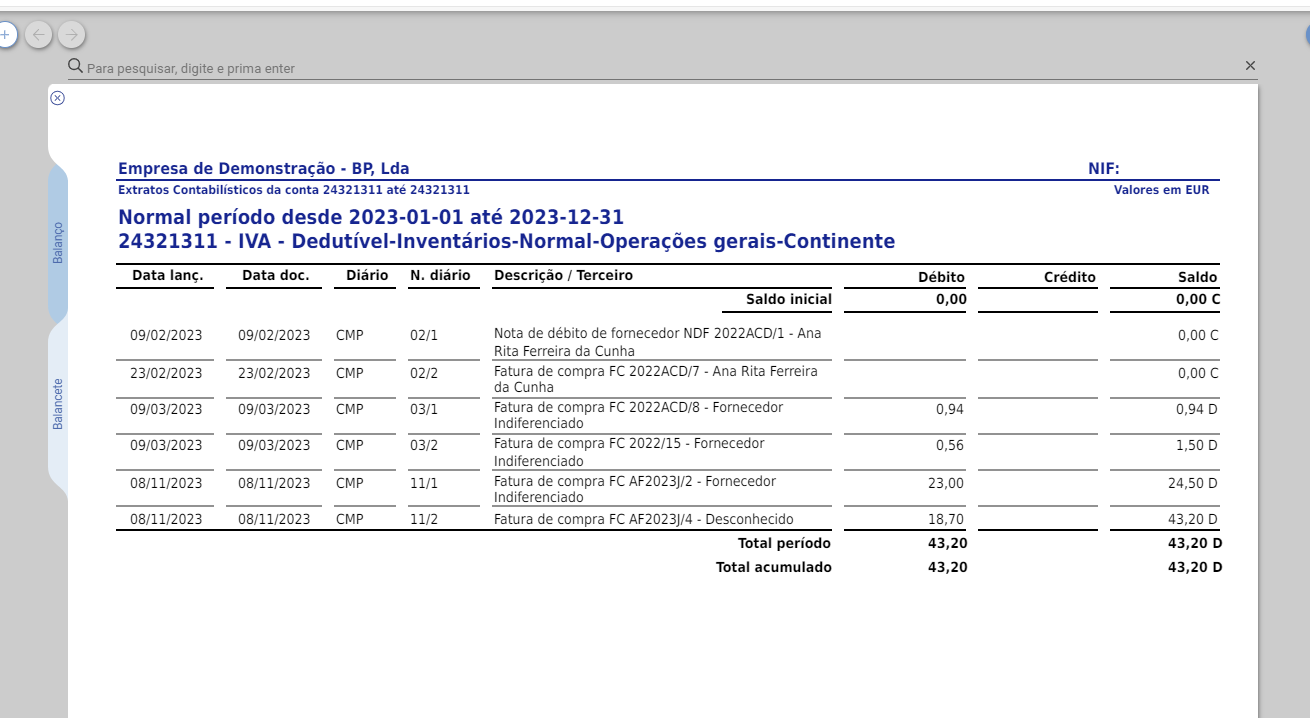Close the report with circled X icon

pyautogui.click(x=57, y=97)
